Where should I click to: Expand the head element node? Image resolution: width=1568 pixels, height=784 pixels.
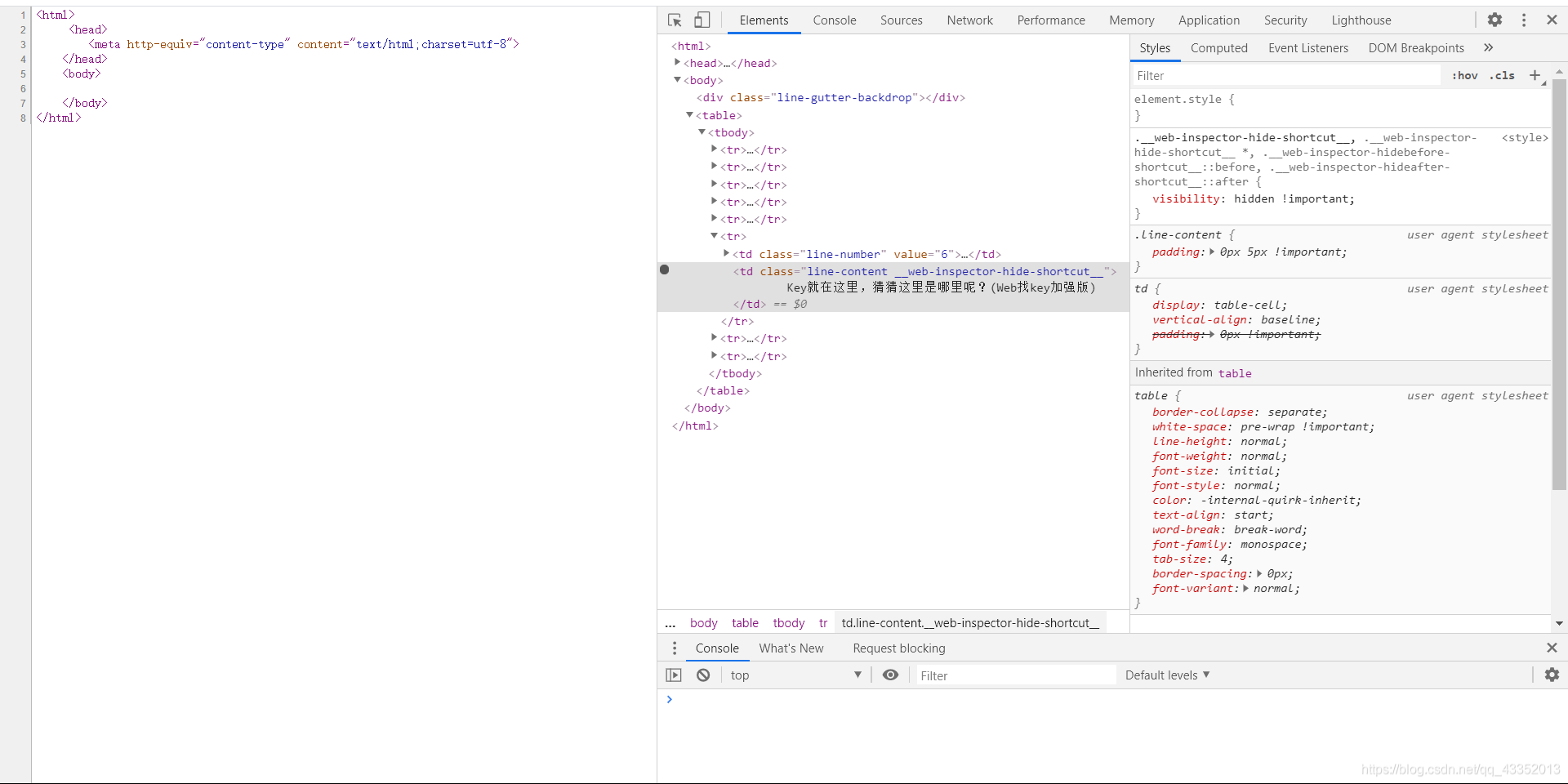677,62
